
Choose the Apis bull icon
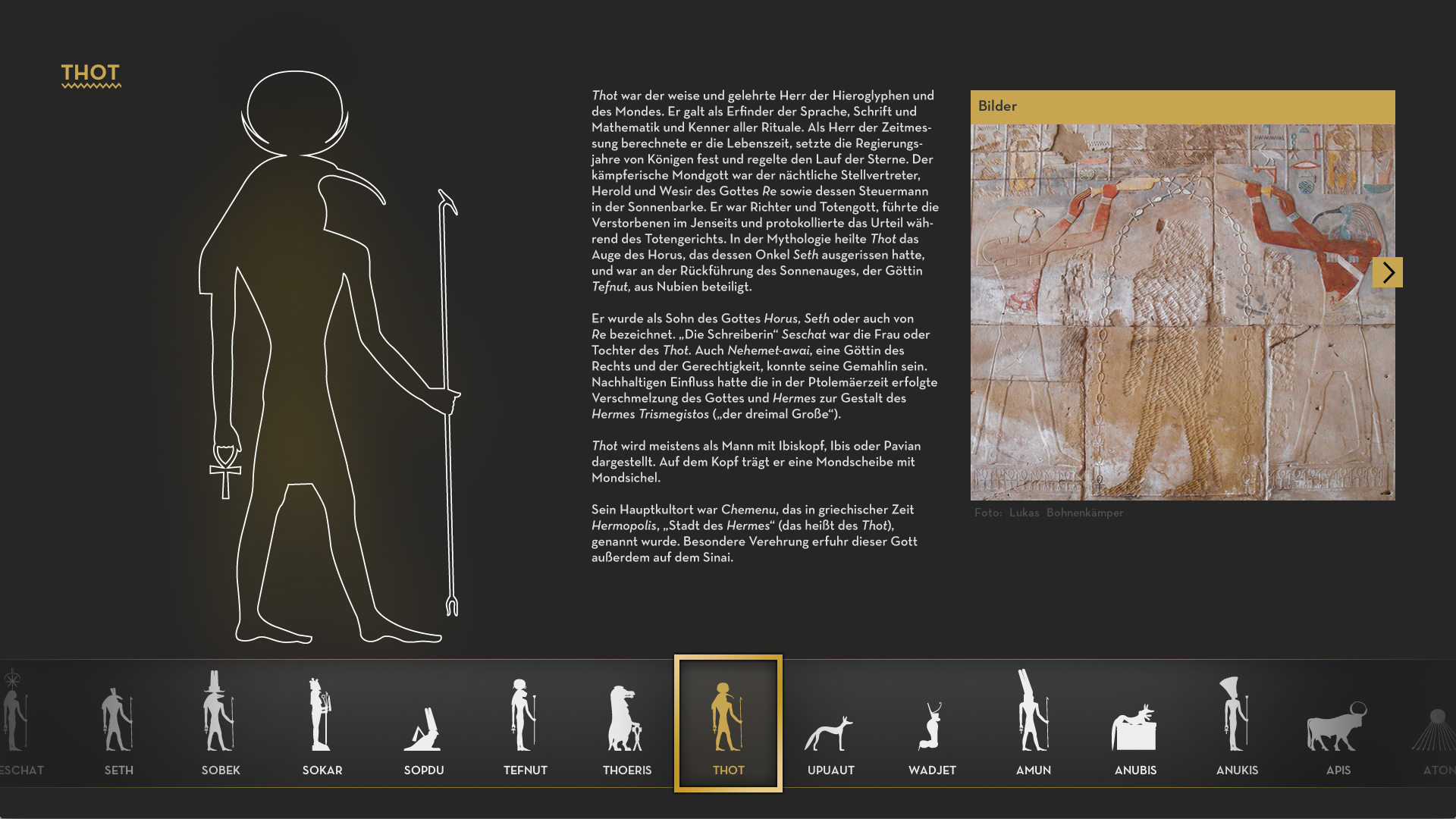tap(1337, 726)
